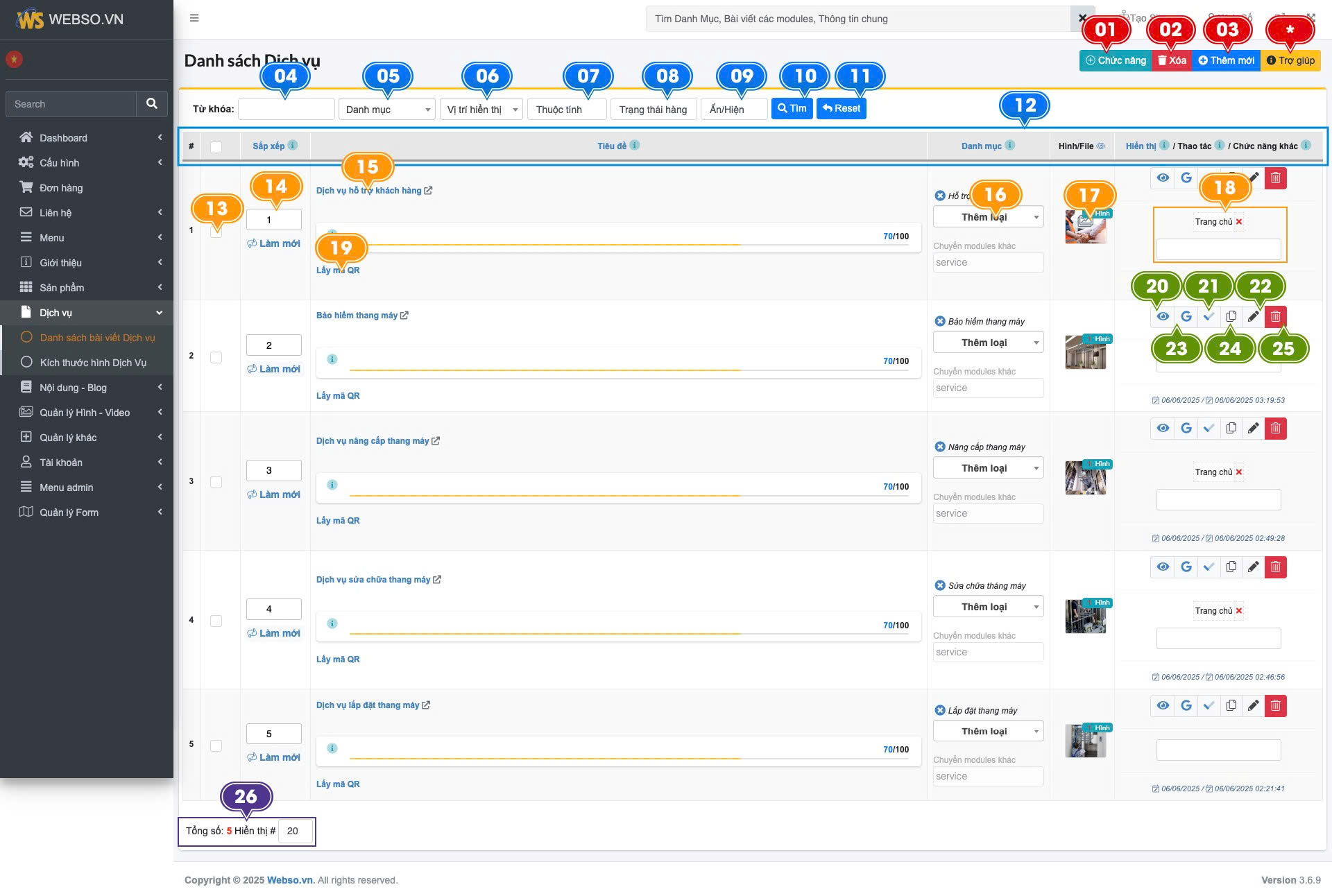The width and height of the screenshot is (1332, 896).
Task: Toggle eye visibility for row 5
Action: pyautogui.click(x=1163, y=706)
